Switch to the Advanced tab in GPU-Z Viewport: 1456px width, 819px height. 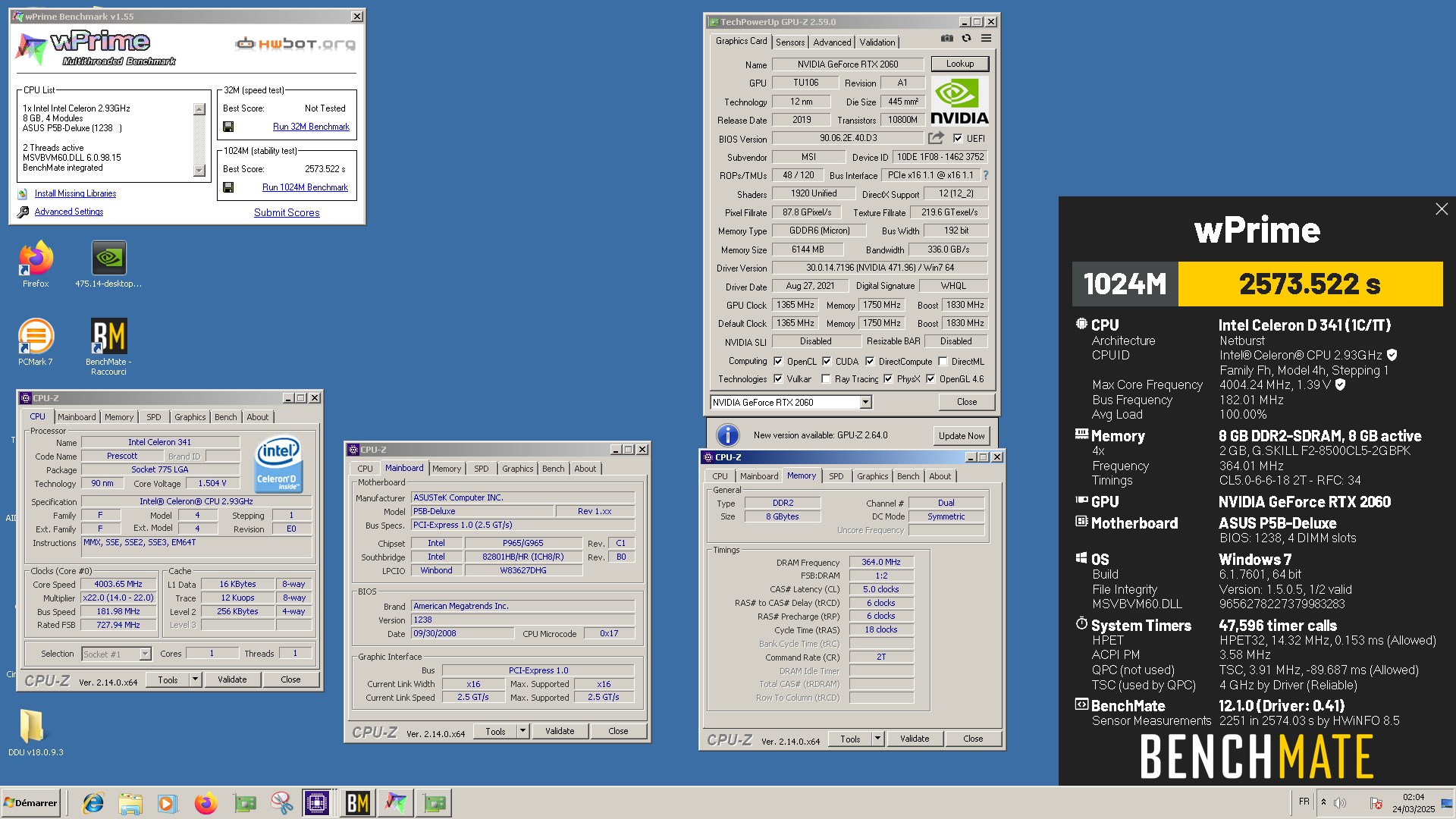point(832,42)
